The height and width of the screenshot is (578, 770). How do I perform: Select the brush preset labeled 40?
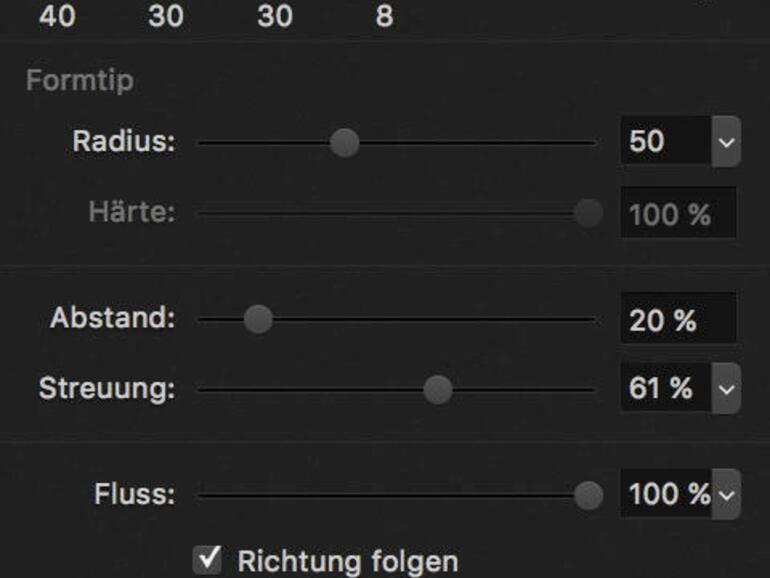[x=57, y=17]
